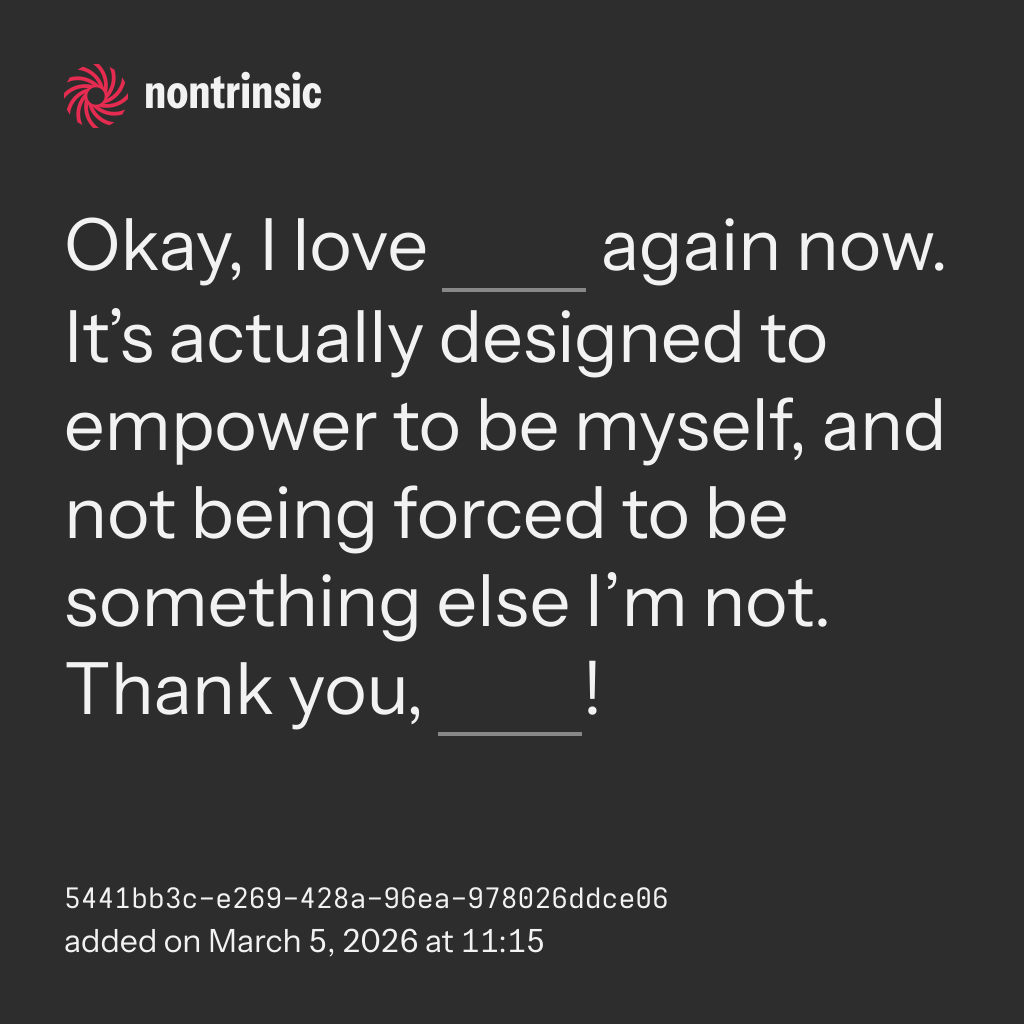Click the word "else" in the quote
This screenshot has height=1024, width=1024.
pyautogui.click(x=508, y=602)
